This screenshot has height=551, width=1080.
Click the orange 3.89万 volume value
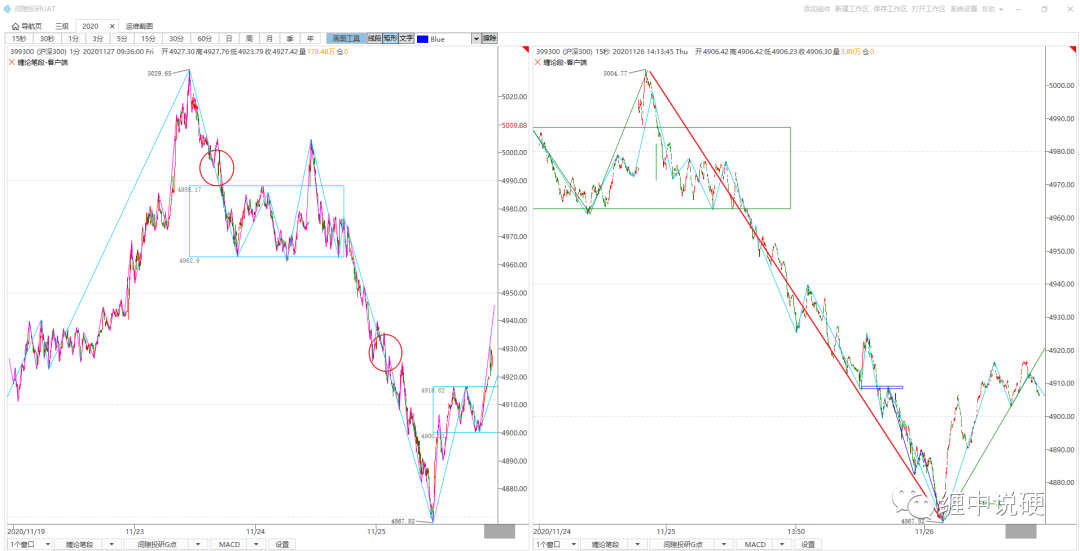[851, 51]
